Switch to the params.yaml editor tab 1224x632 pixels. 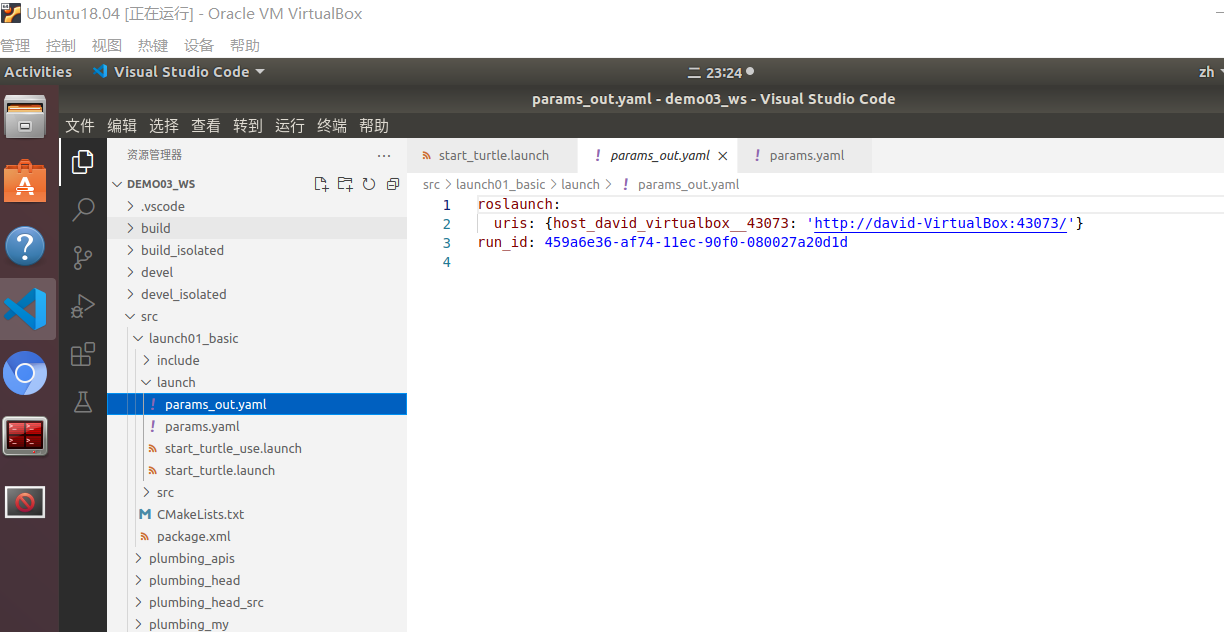click(805, 156)
